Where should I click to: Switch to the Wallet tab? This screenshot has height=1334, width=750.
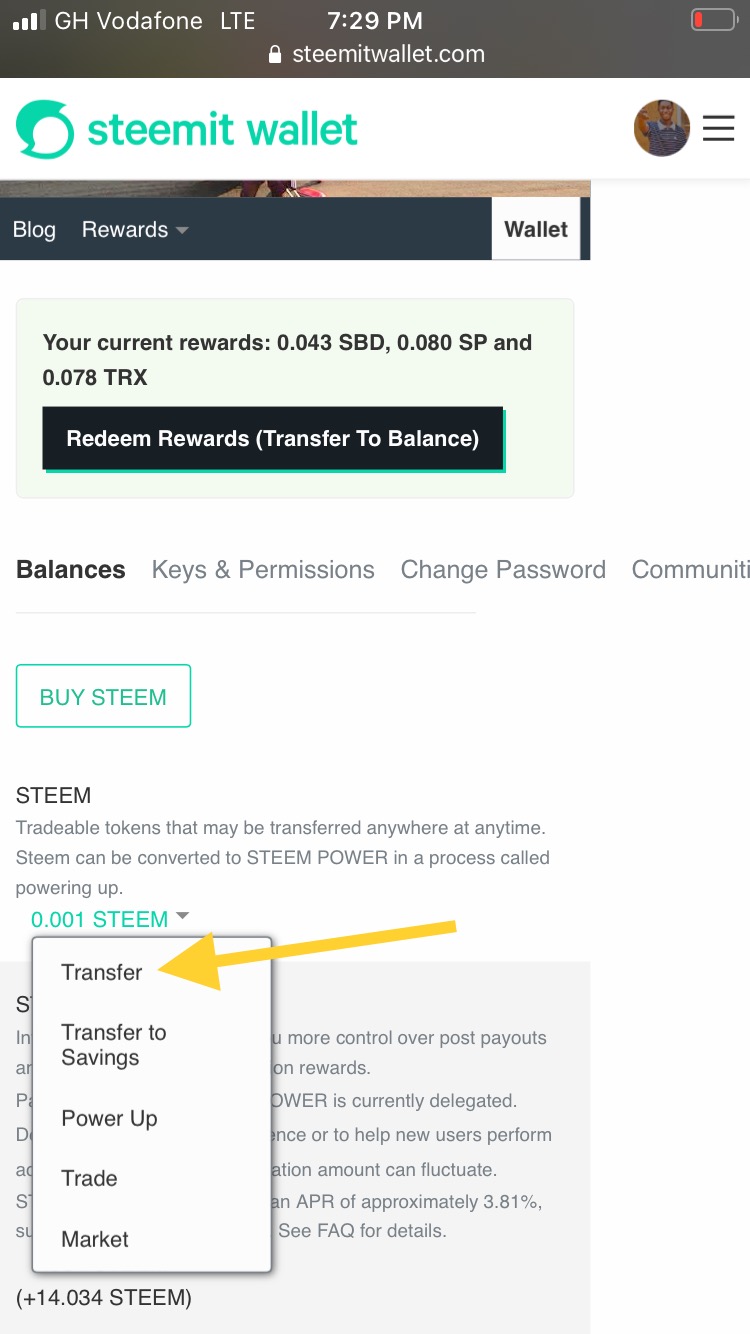point(536,229)
